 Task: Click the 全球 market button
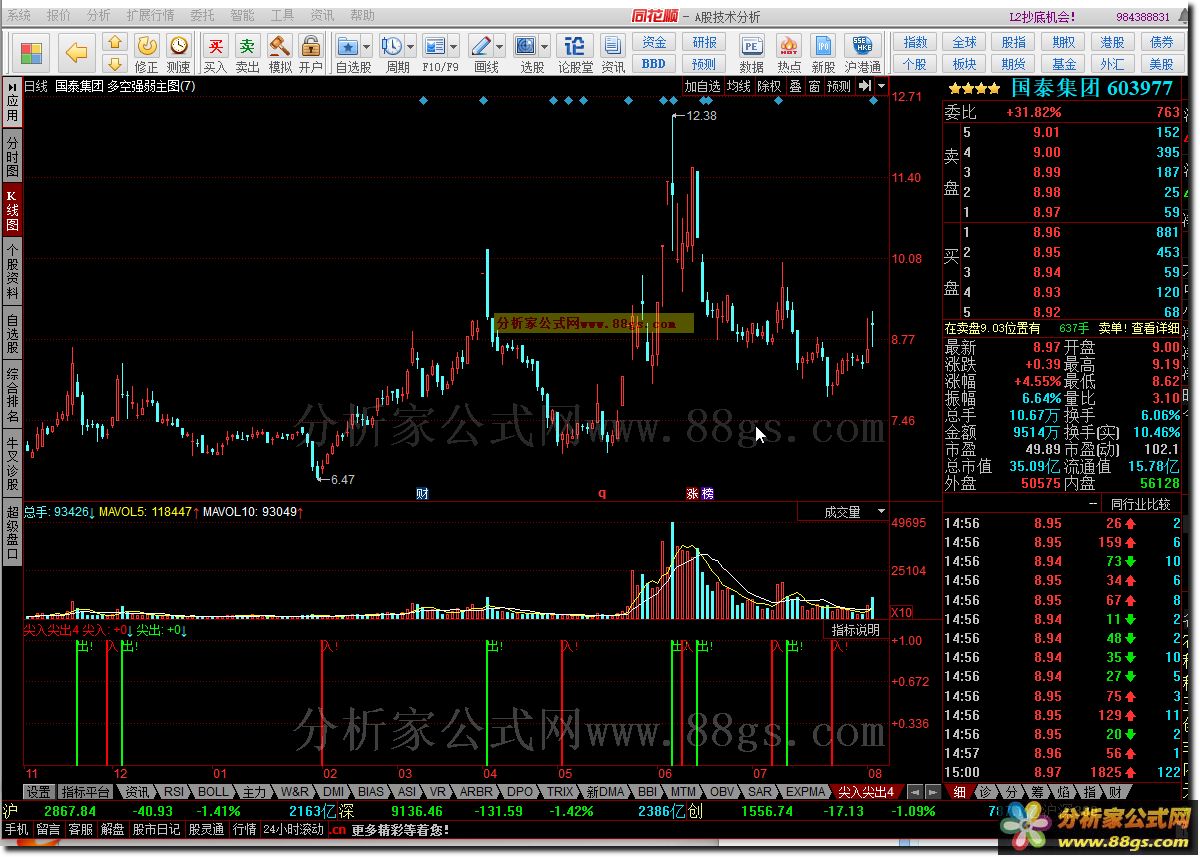(x=964, y=42)
